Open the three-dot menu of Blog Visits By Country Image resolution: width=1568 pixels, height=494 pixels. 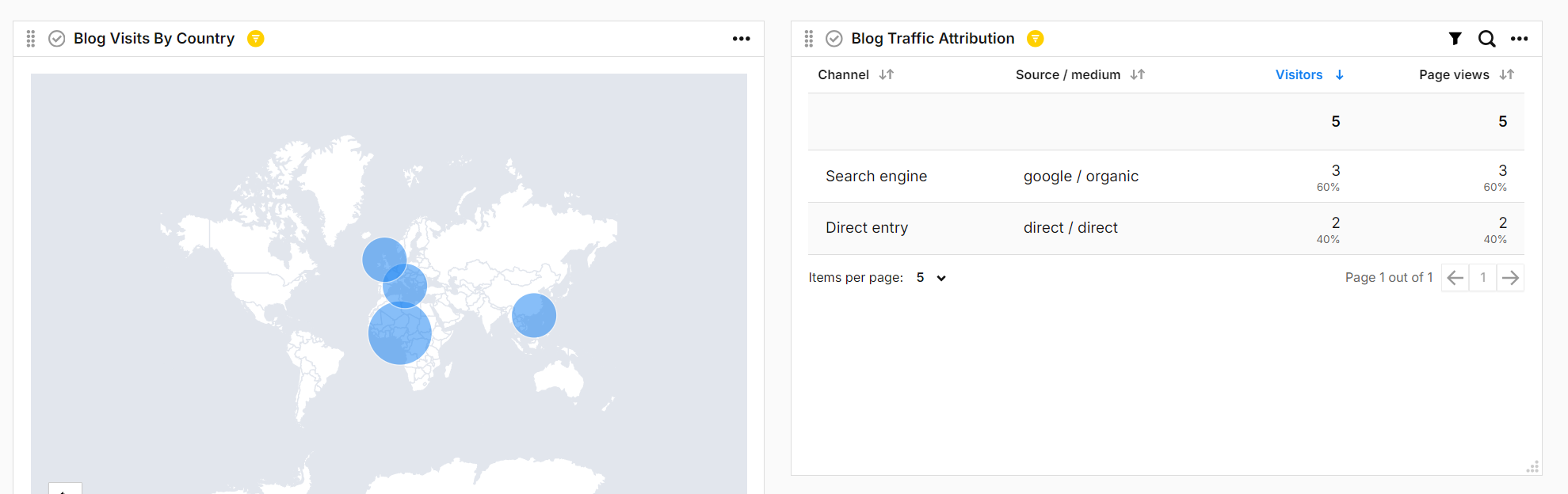(x=741, y=39)
